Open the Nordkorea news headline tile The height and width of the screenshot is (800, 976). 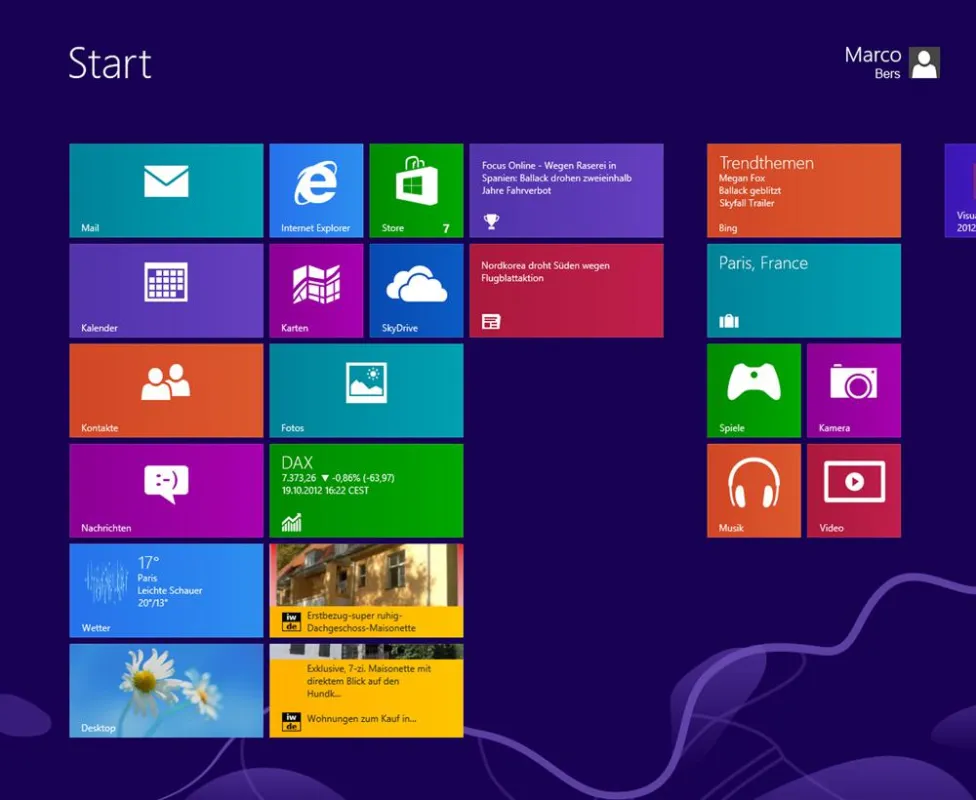566,291
